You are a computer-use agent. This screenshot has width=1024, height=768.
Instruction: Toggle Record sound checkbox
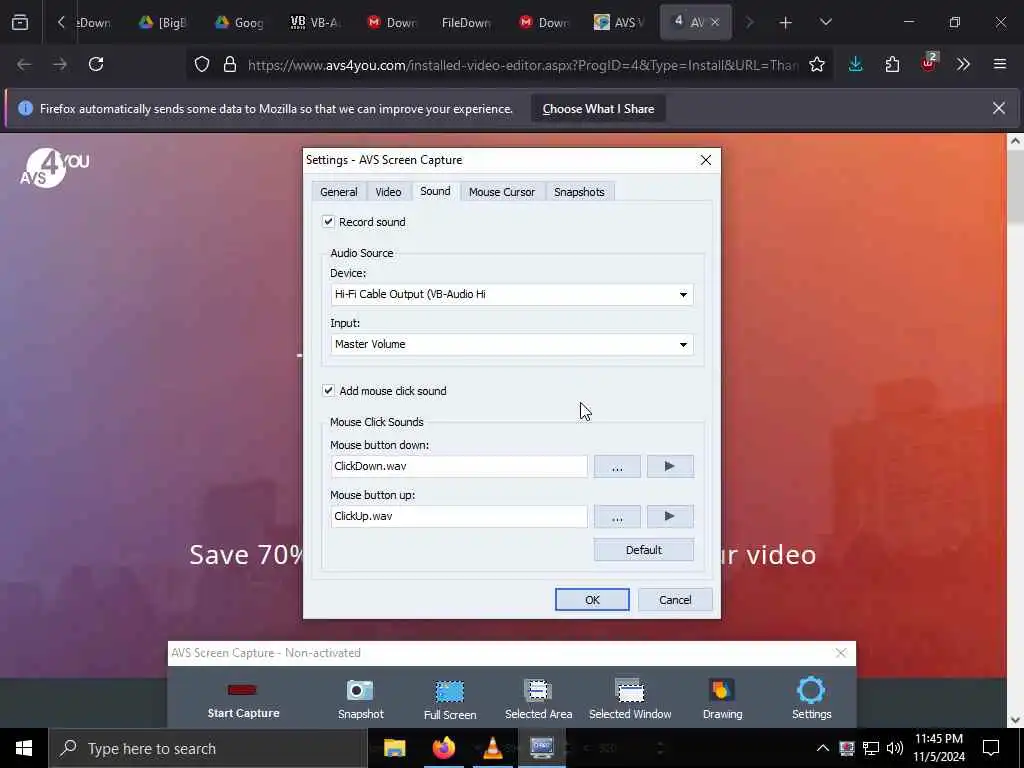328,222
